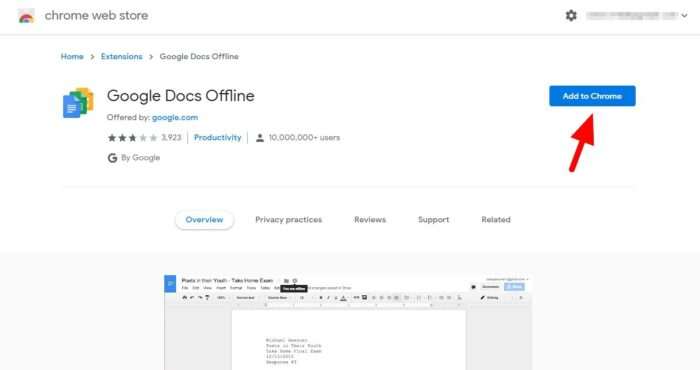Click the Google Docs Offline extension icon
The width and height of the screenshot is (700, 370).
(x=78, y=103)
